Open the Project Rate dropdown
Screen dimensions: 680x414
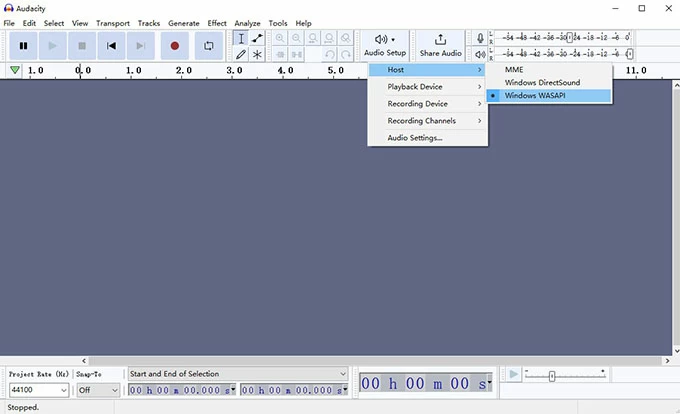point(38,390)
